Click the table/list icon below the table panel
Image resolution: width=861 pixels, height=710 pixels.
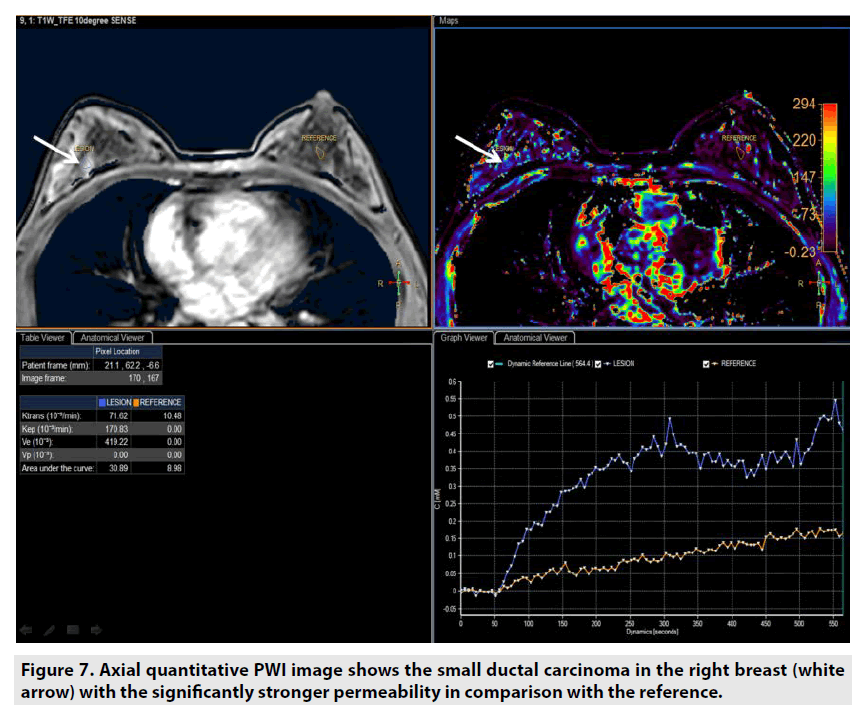click(x=73, y=630)
